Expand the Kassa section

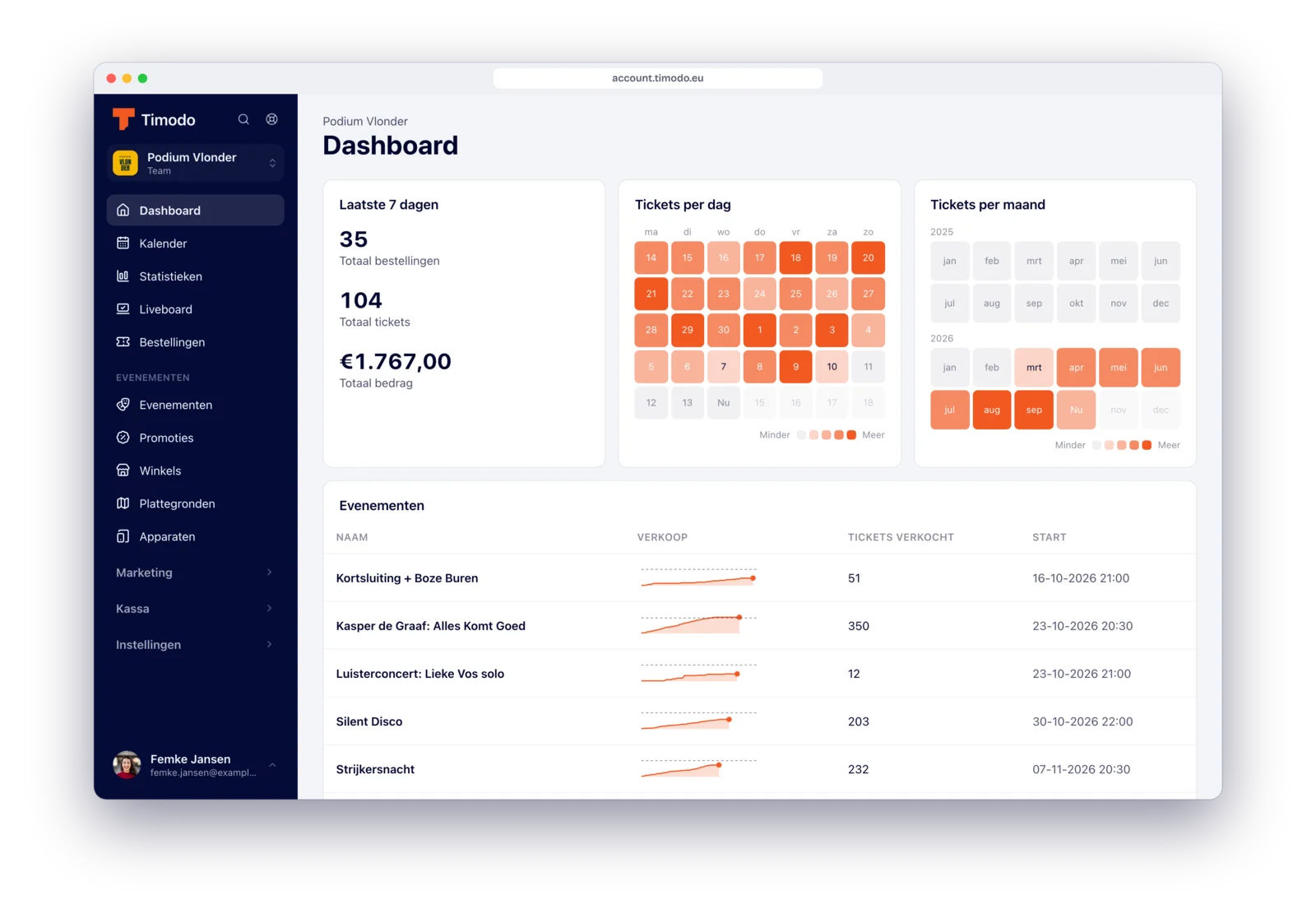point(195,609)
